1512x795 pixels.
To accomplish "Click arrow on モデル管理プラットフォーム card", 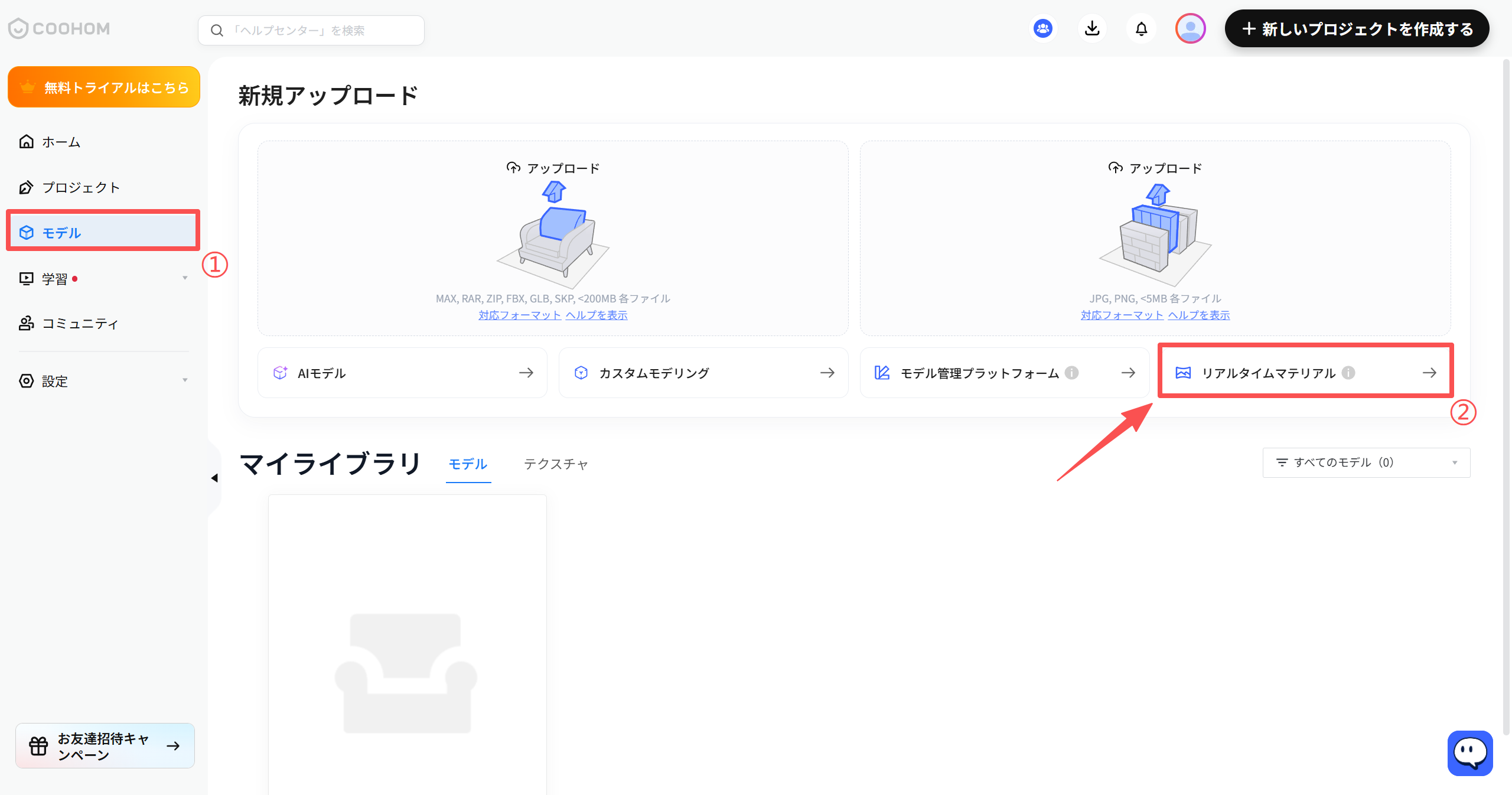I will 1128,373.
